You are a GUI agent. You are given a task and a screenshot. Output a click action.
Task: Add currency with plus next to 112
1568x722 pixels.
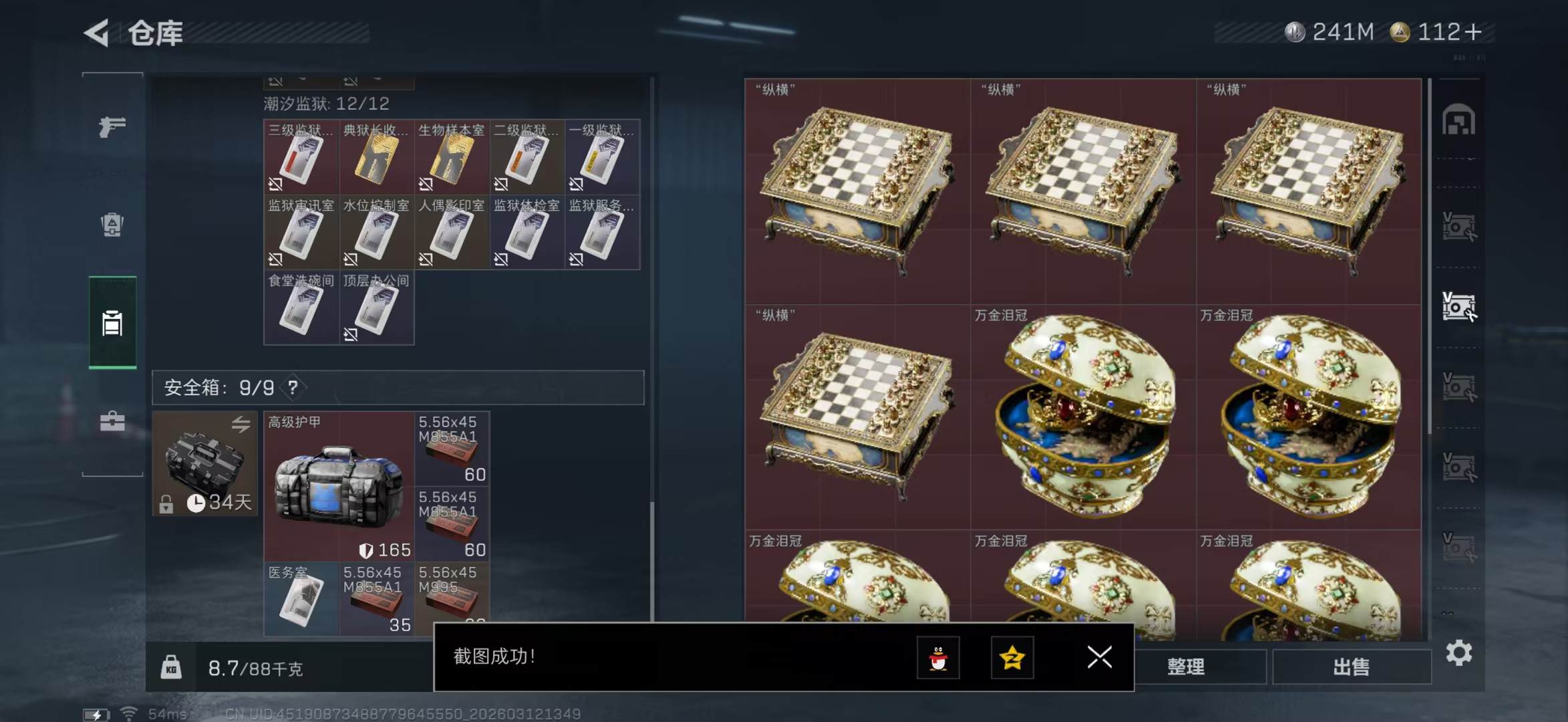click(1473, 31)
